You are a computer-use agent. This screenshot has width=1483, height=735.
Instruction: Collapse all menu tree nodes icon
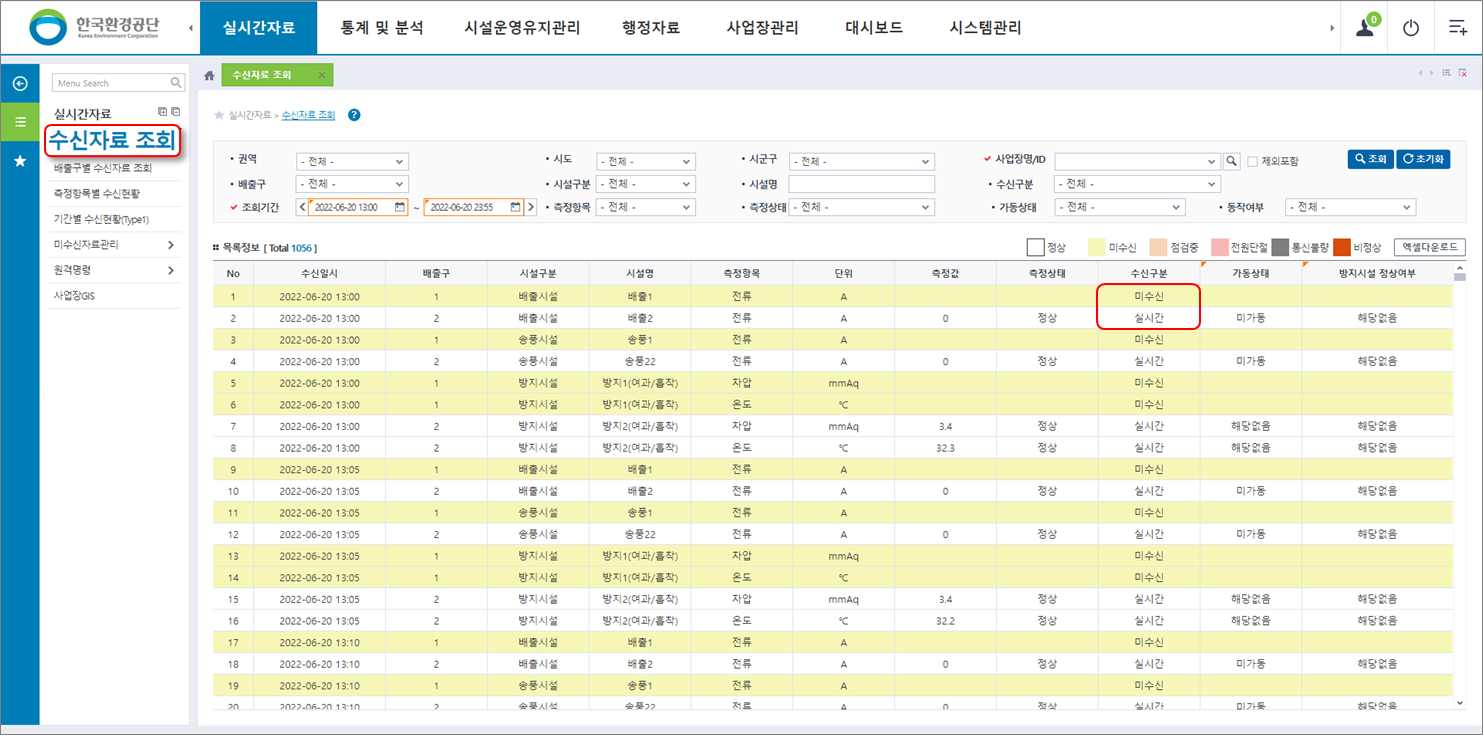176,112
